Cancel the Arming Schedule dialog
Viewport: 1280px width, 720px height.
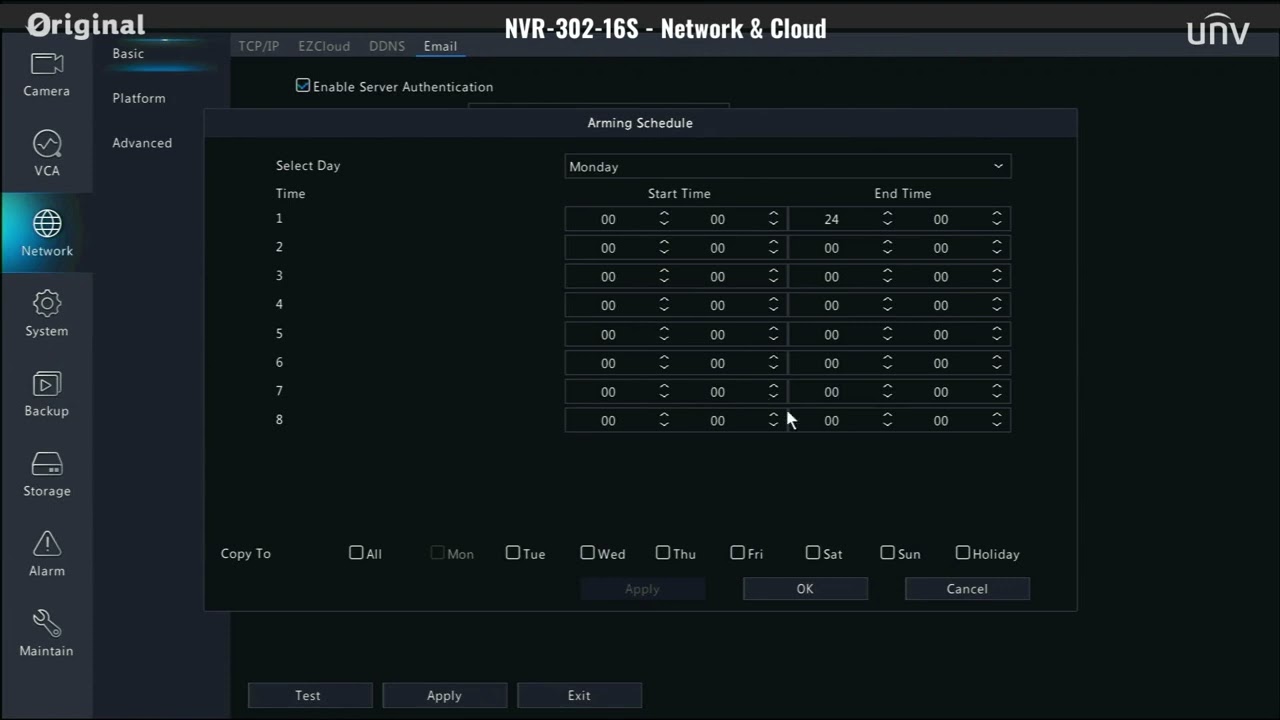click(967, 589)
